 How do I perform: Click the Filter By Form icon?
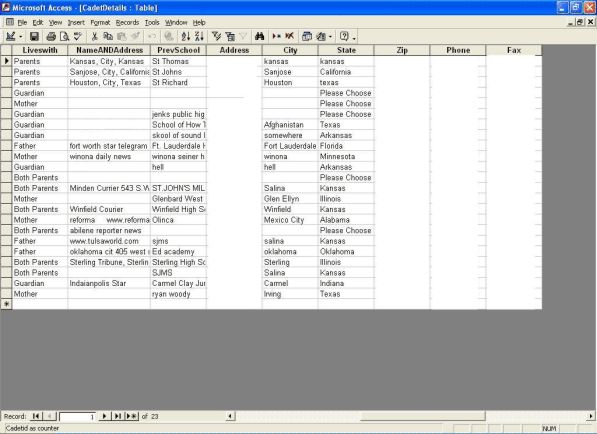coord(230,37)
